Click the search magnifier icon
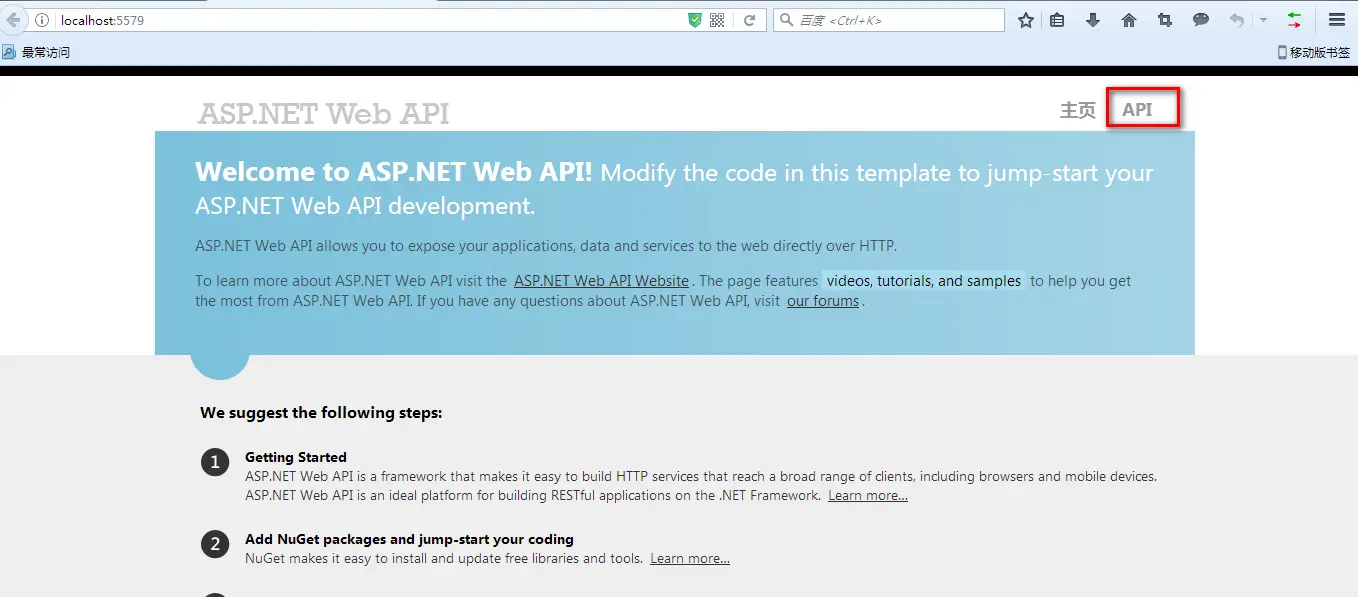The width and height of the screenshot is (1358, 597). pos(786,20)
